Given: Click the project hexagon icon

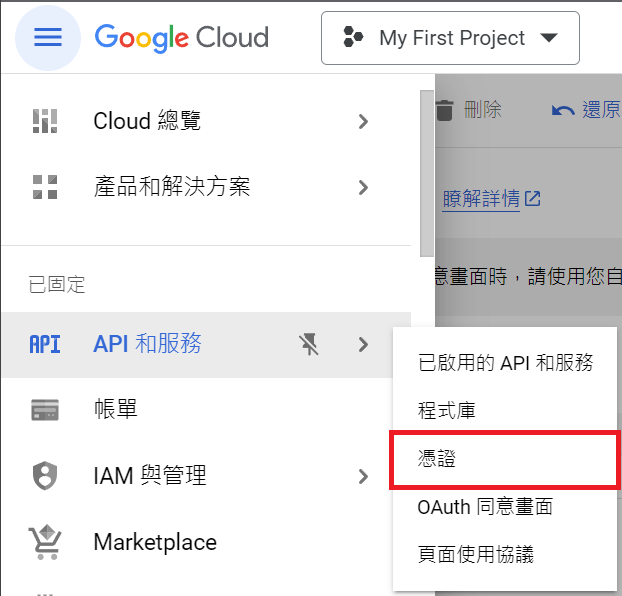Looking at the screenshot, I should [x=353, y=37].
